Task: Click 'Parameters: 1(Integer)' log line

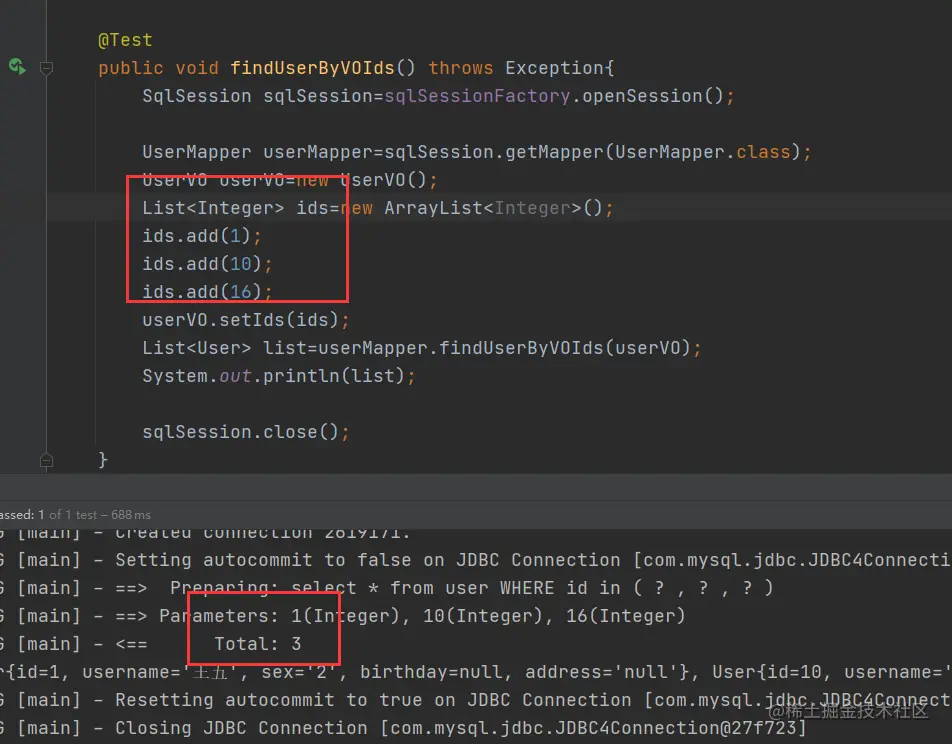Action: click(342, 616)
